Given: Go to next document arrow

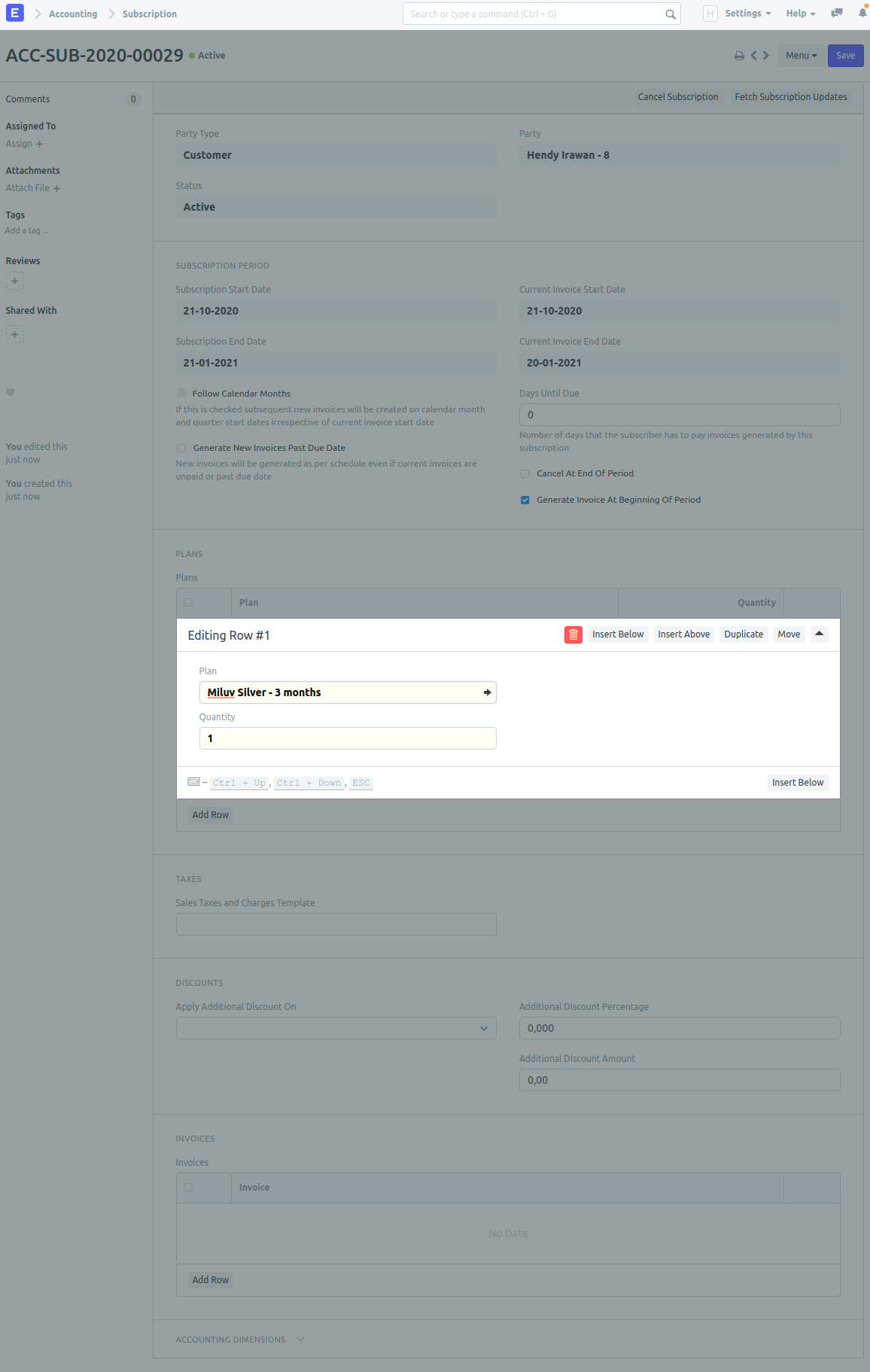Looking at the screenshot, I should coord(765,55).
